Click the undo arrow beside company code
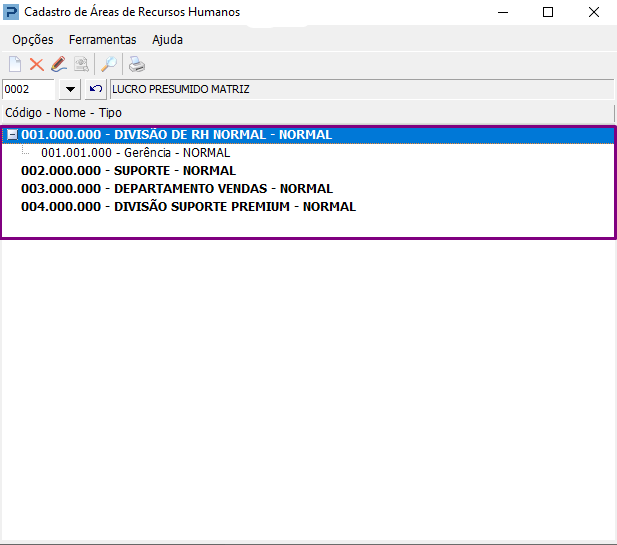Image resolution: width=617 pixels, height=545 pixels. point(96,89)
